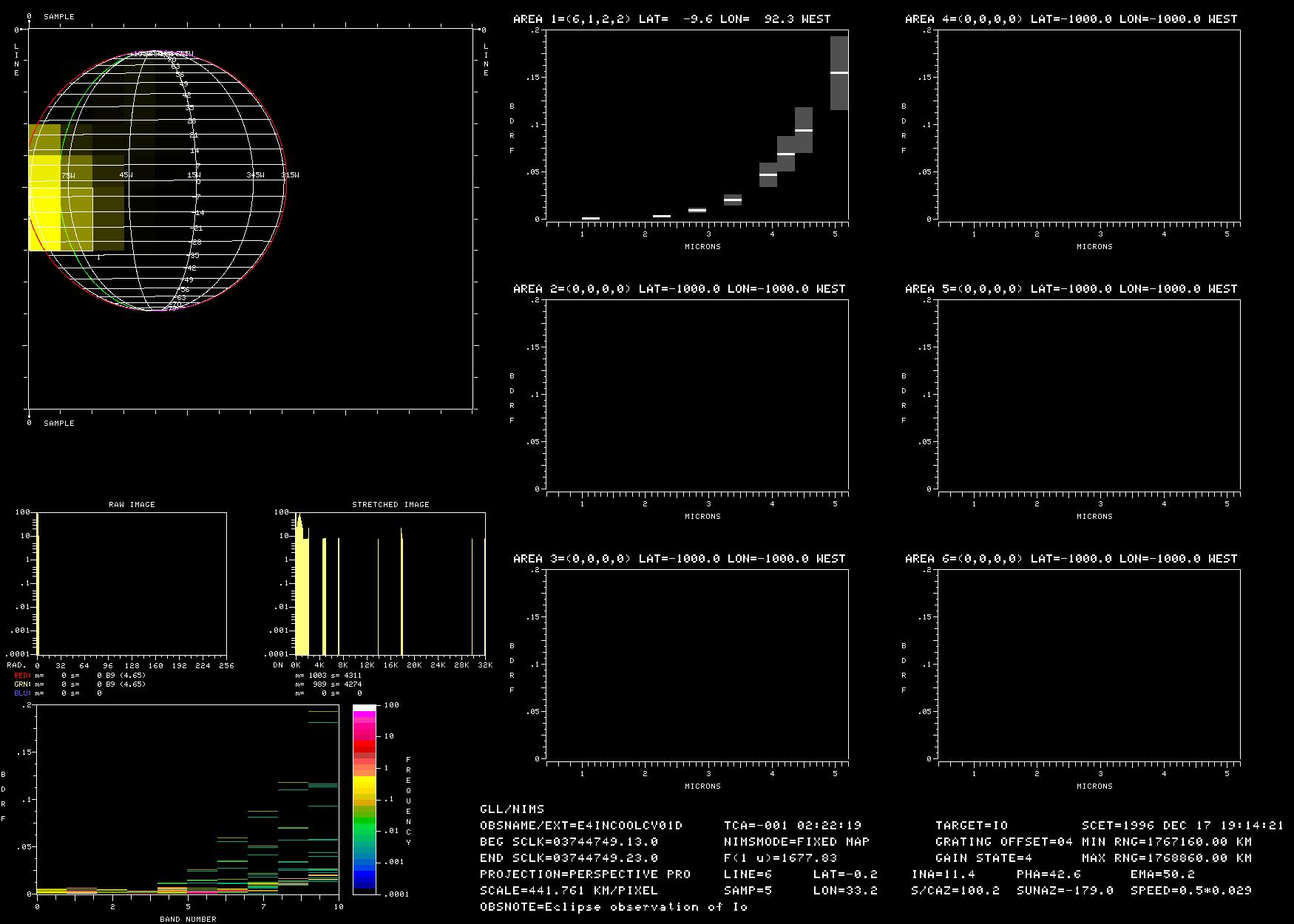The height and width of the screenshot is (924, 1294).
Task: Click the 5-micron data bar in Area 1
Action: [839, 73]
